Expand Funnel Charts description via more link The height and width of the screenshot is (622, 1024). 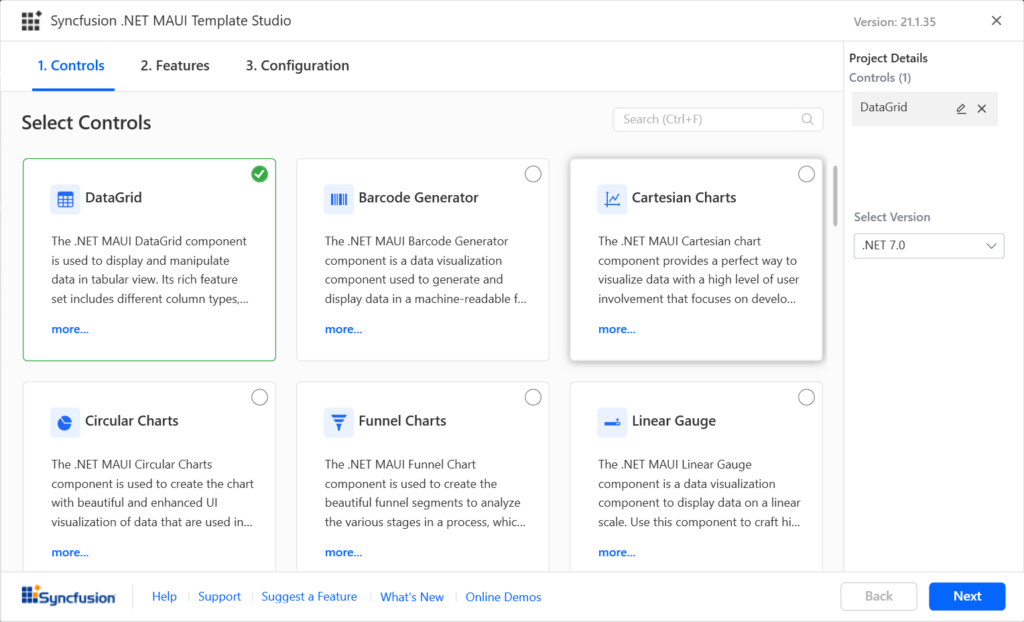point(343,552)
